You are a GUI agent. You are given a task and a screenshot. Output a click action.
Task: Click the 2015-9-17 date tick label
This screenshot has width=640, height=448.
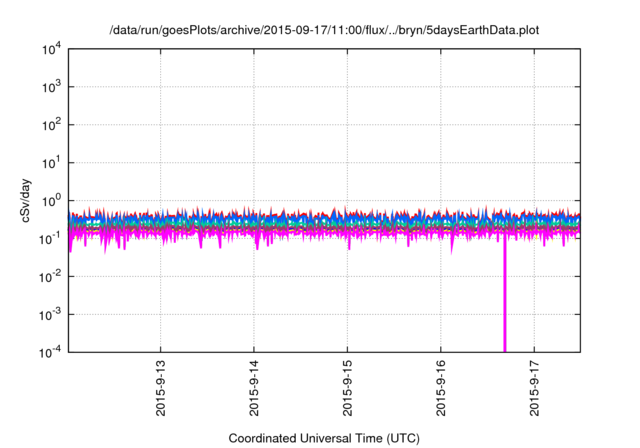coord(534,388)
